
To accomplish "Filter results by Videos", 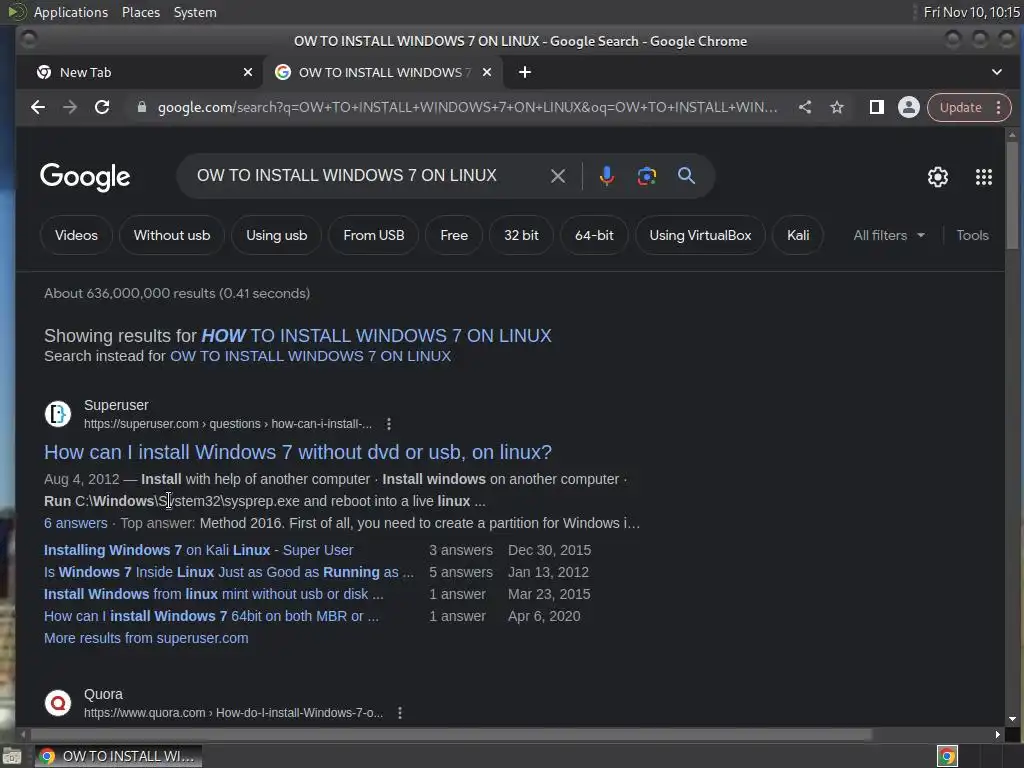I will tap(76, 235).
